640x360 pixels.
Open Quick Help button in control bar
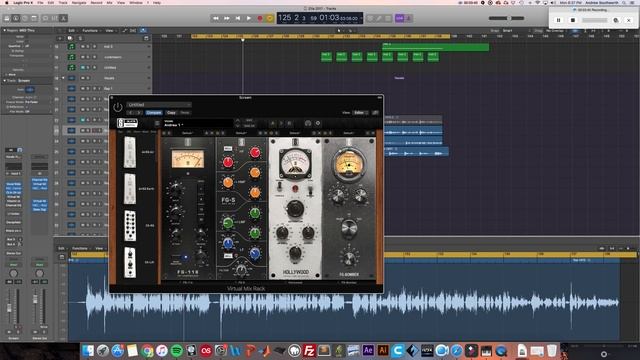click(x=25, y=18)
